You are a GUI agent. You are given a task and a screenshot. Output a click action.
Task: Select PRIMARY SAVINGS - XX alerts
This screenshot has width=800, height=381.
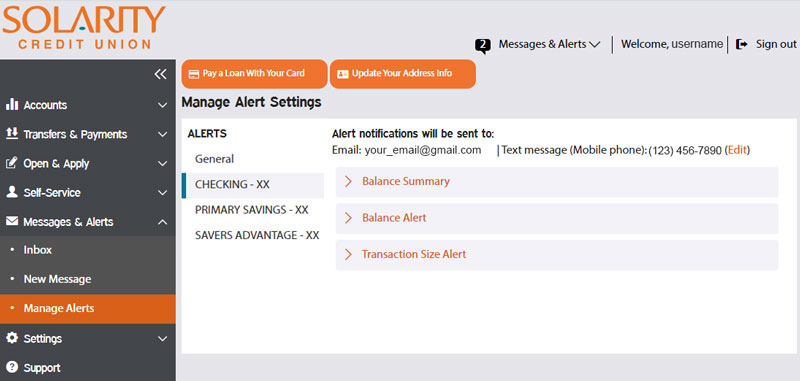(253, 210)
